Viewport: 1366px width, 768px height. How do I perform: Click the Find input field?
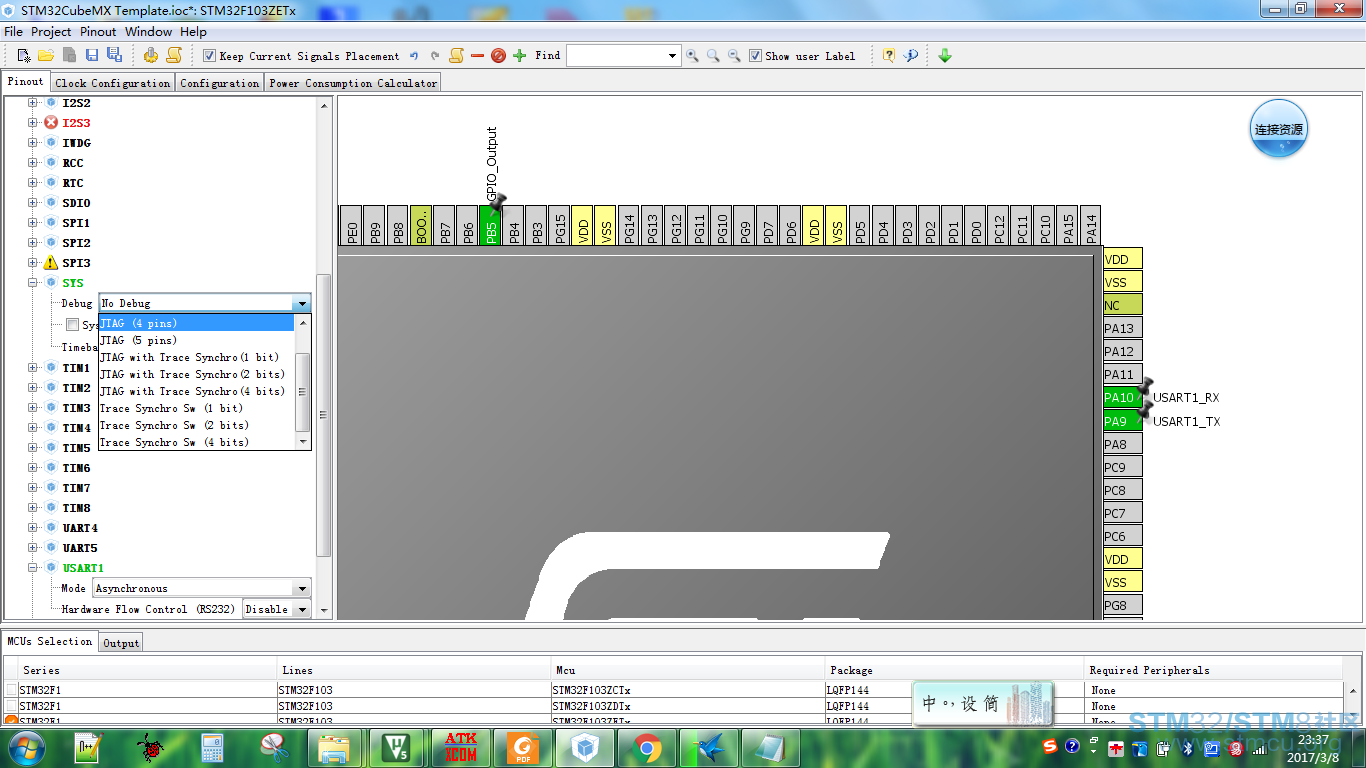tap(616, 56)
